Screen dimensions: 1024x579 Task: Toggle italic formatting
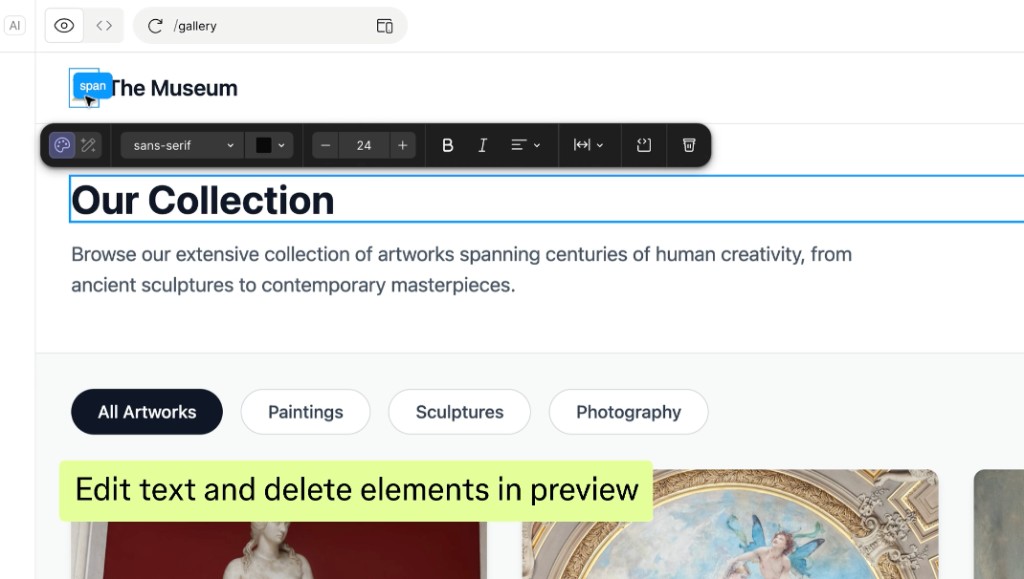coord(482,145)
